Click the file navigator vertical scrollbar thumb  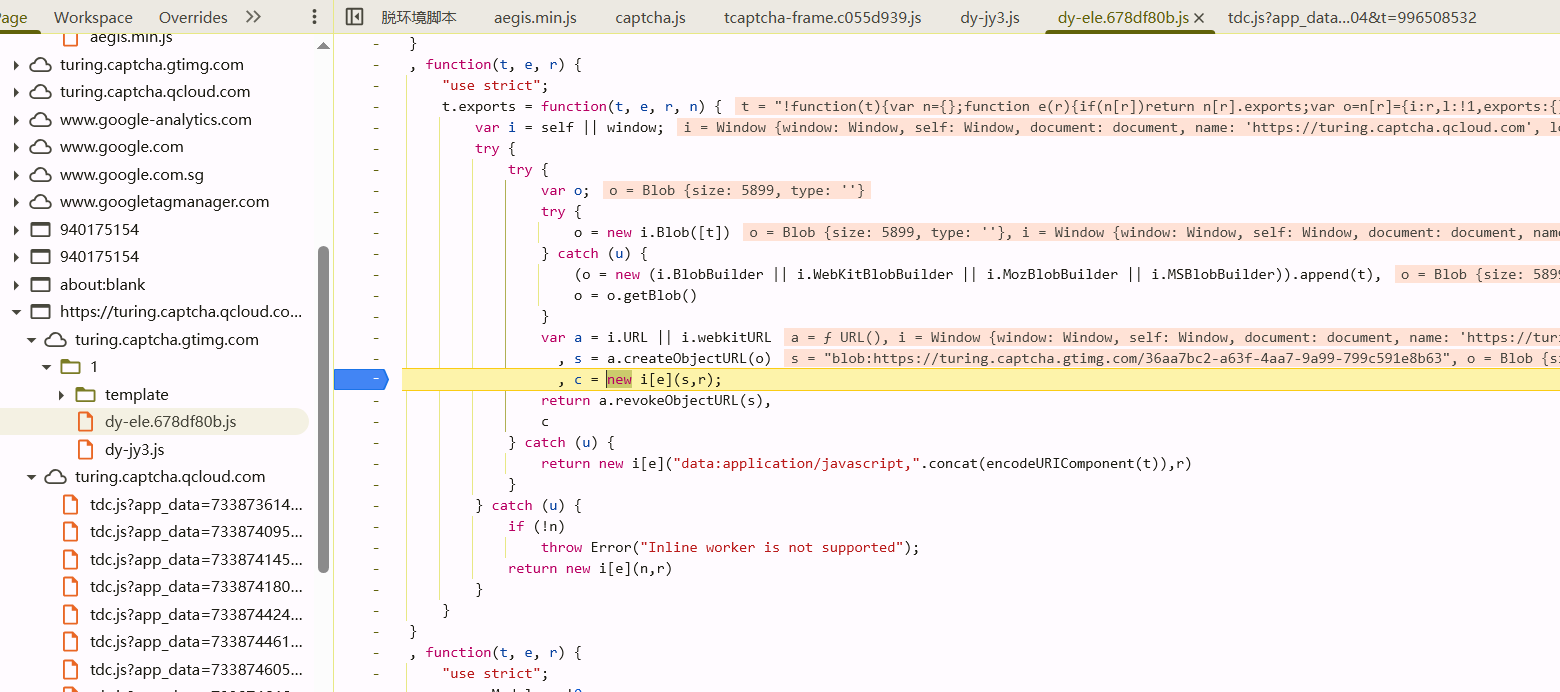click(x=323, y=408)
